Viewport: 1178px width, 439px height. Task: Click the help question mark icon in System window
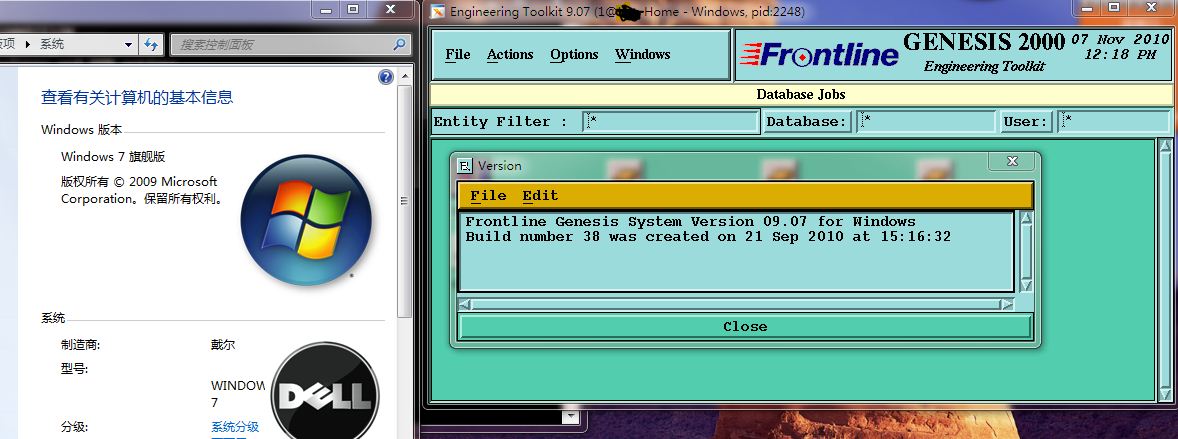click(x=386, y=77)
